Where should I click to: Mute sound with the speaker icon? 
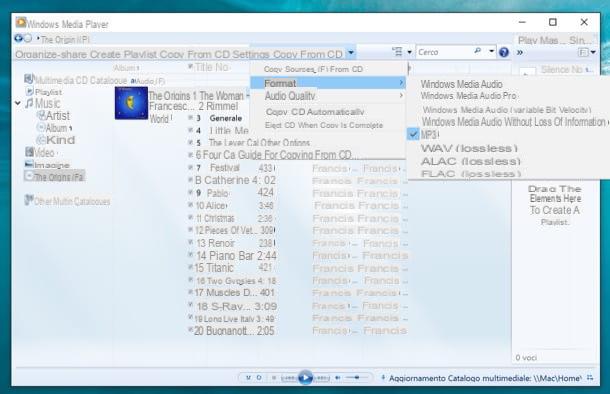click(338, 377)
